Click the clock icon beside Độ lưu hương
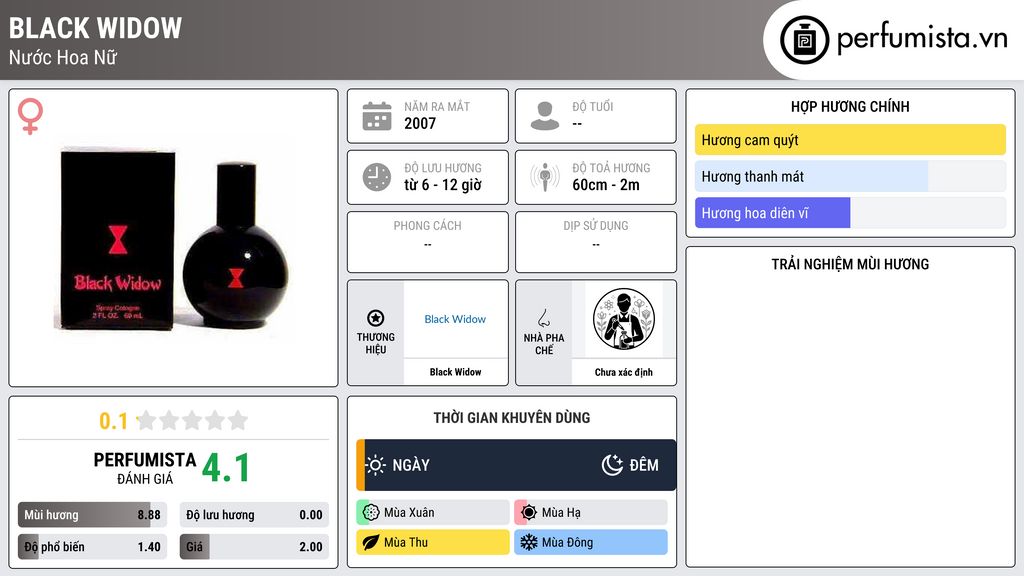The height and width of the screenshot is (576, 1024). 377,177
